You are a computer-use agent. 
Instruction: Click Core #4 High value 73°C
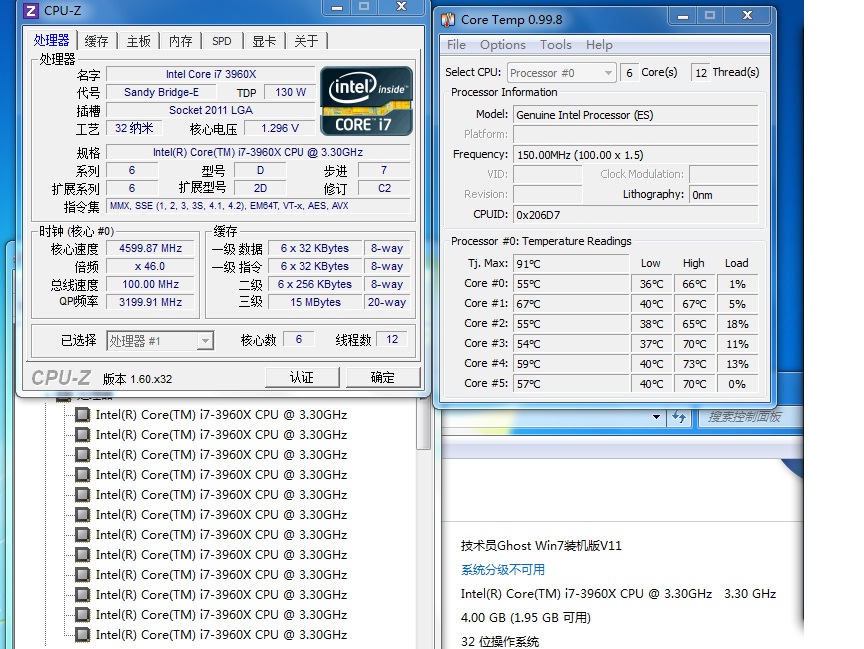coord(694,364)
